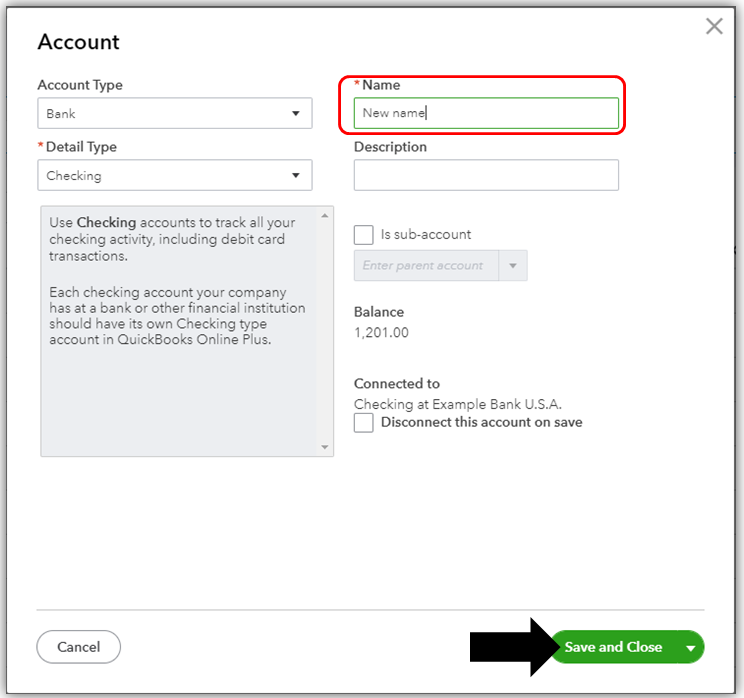Focus the empty Description text box
Viewport: 744px width, 698px height.
pyautogui.click(x=486, y=175)
